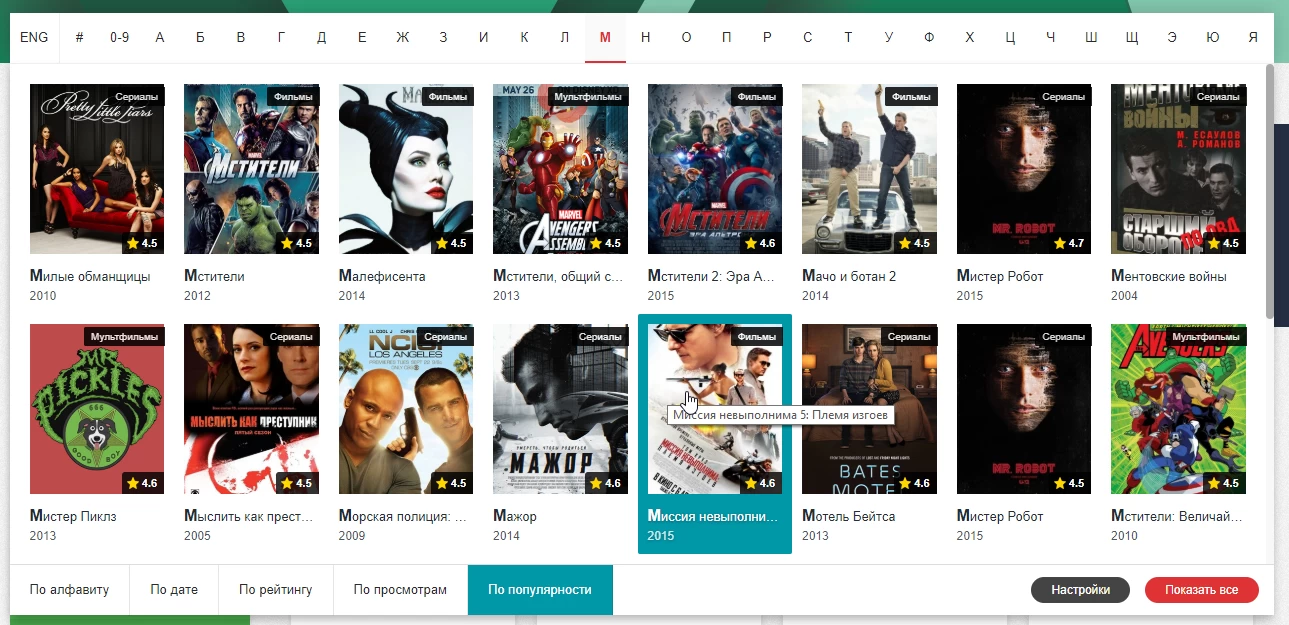Open the Мистер Робот poster rated 4.5
Viewport: 1289px width, 625px height.
click(x=1024, y=409)
